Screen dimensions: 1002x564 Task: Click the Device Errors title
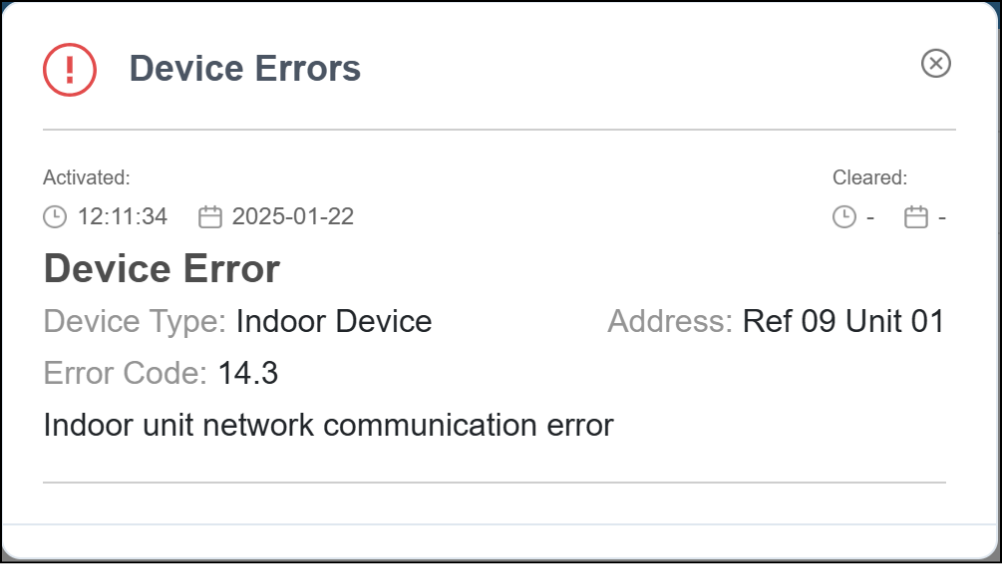pyautogui.click(x=245, y=69)
